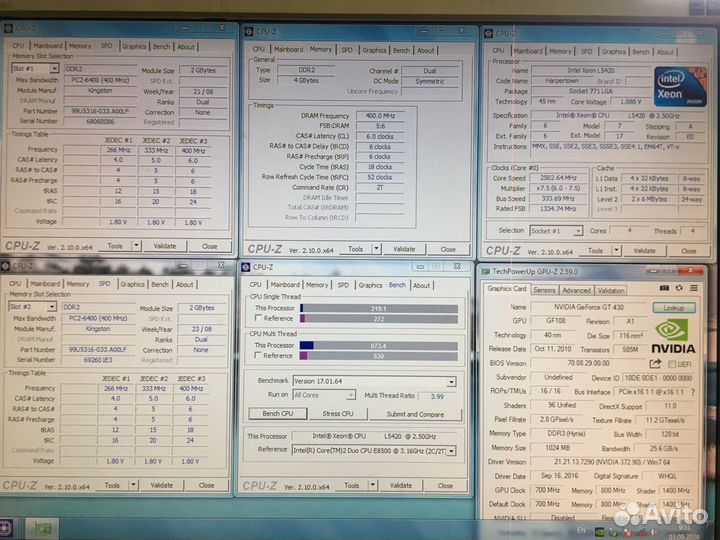Open the Slot #1 memory slot dropdown

pyautogui.click(x=54, y=68)
